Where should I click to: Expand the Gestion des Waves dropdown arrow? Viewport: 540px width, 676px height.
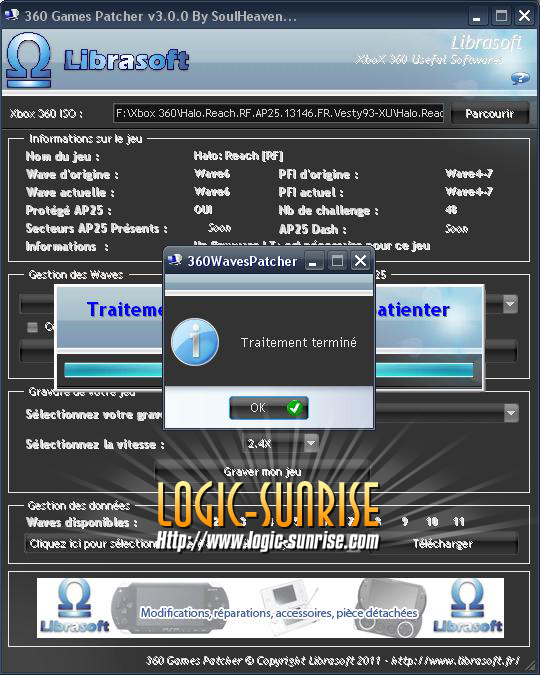tap(510, 304)
